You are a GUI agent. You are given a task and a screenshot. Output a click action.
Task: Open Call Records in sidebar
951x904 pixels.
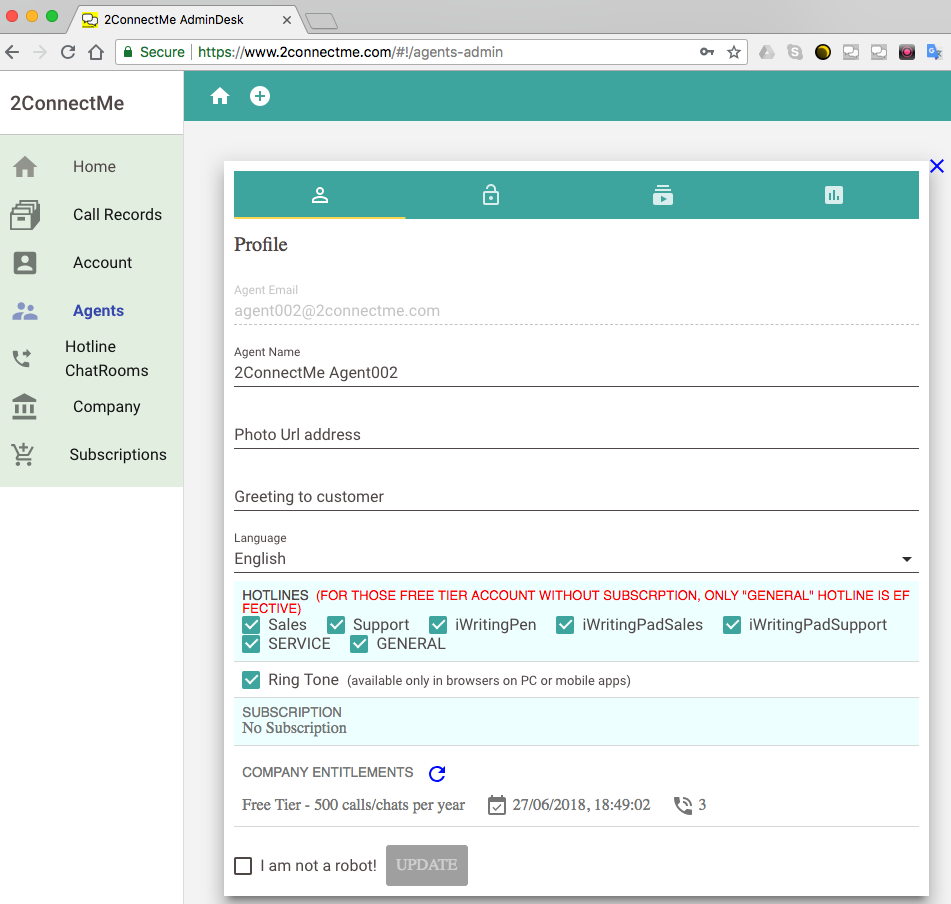pyautogui.click(x=117, y=215)
